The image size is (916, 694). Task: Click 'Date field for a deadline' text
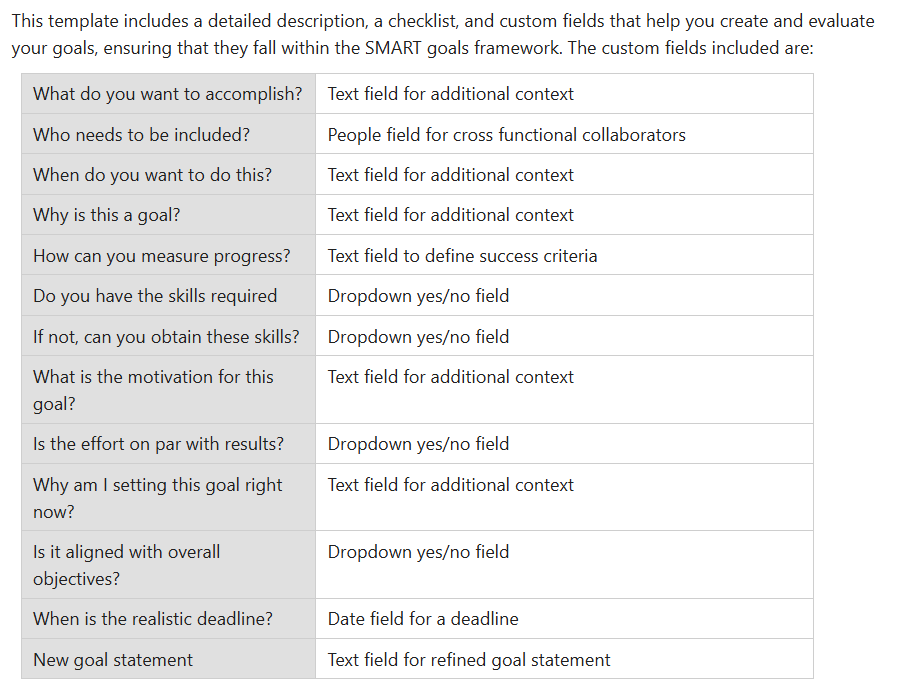click(x=423, y=619)
